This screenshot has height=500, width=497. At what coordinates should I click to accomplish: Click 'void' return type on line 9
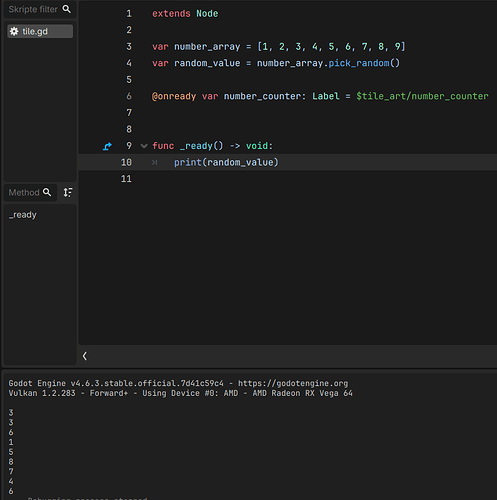(257, 146)
